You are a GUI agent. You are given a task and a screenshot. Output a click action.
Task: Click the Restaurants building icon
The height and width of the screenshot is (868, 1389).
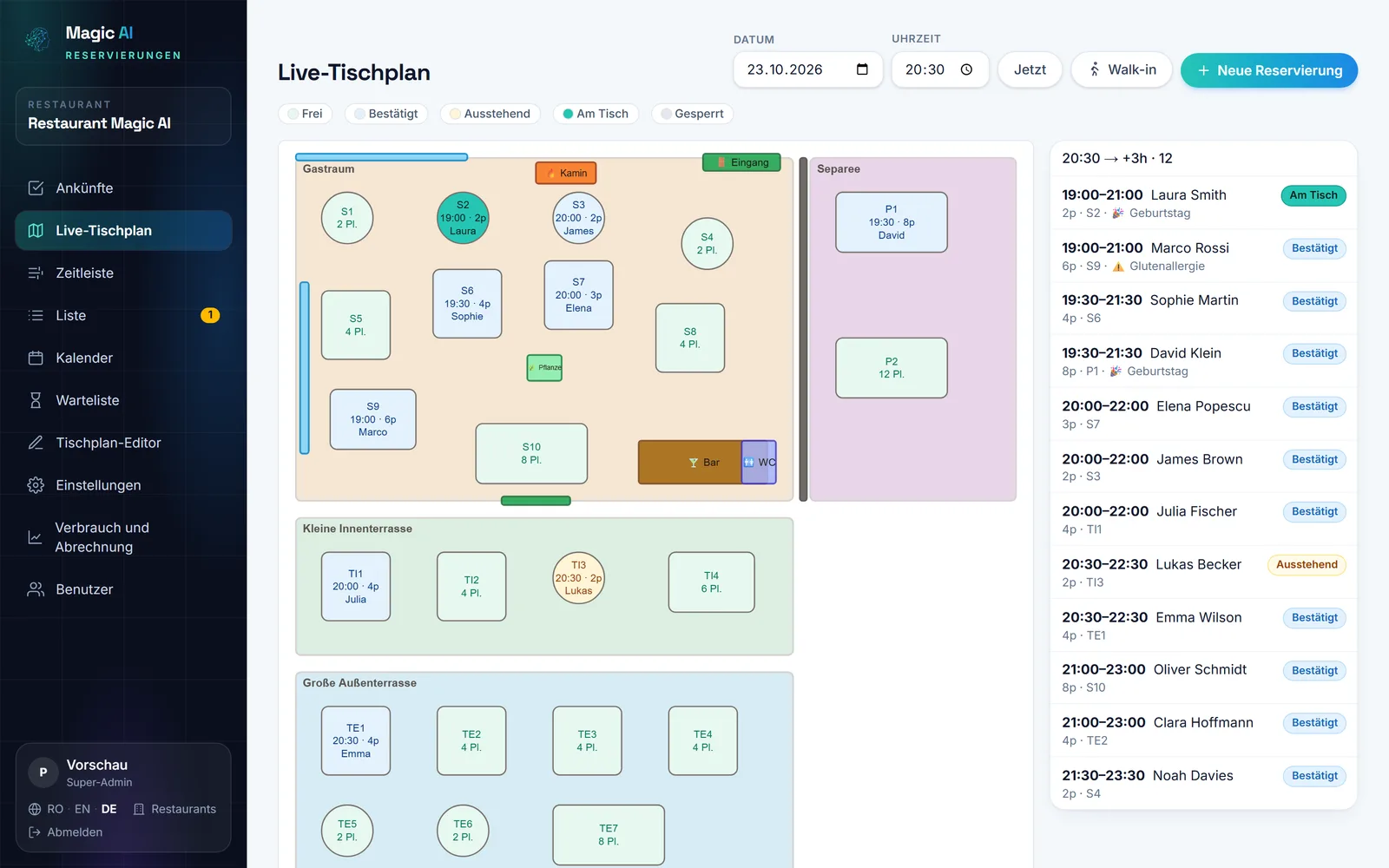[139, 809]
